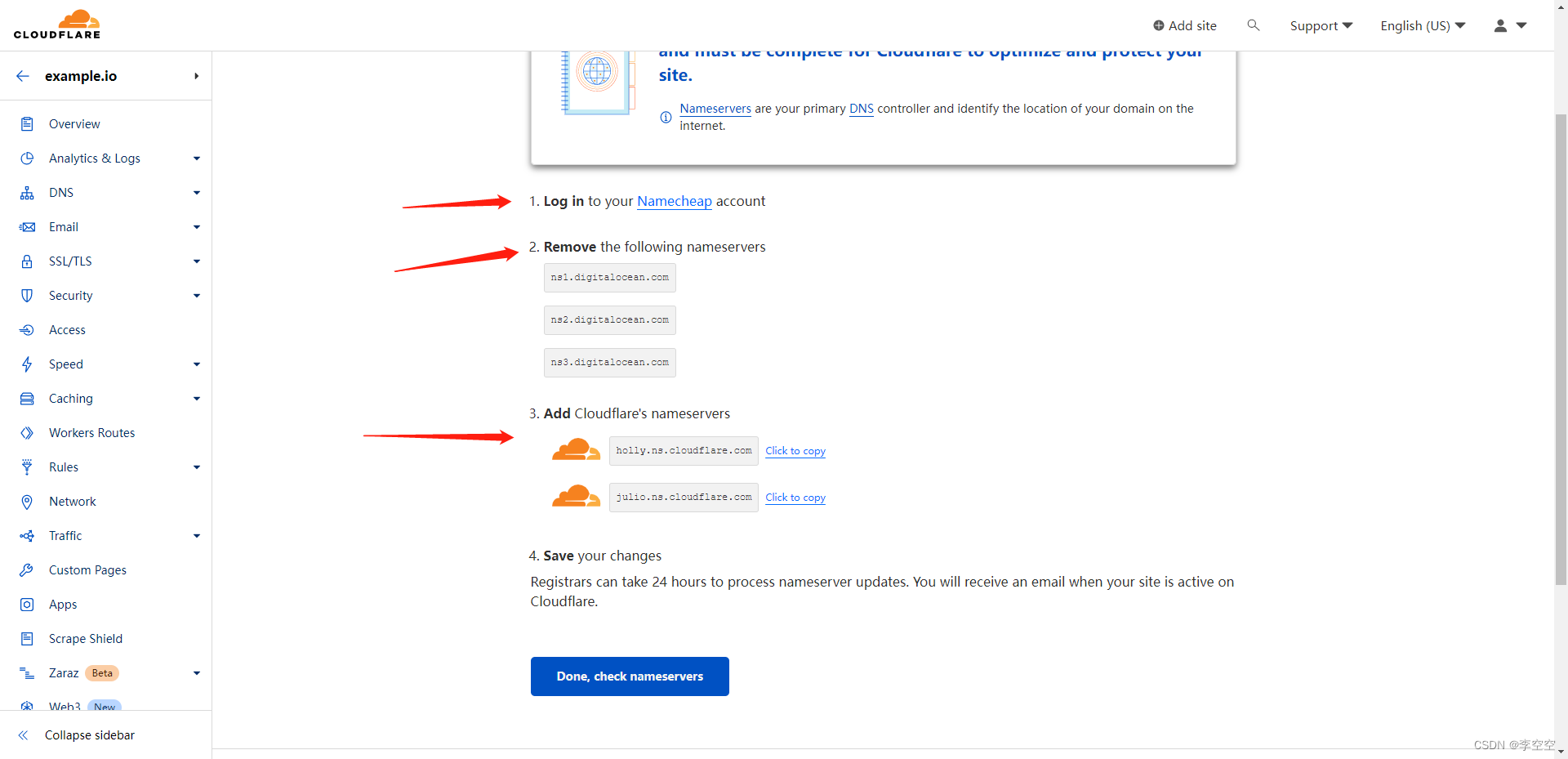
Task: Click the Scrape Shield document icon
Action: click(27, 639)
